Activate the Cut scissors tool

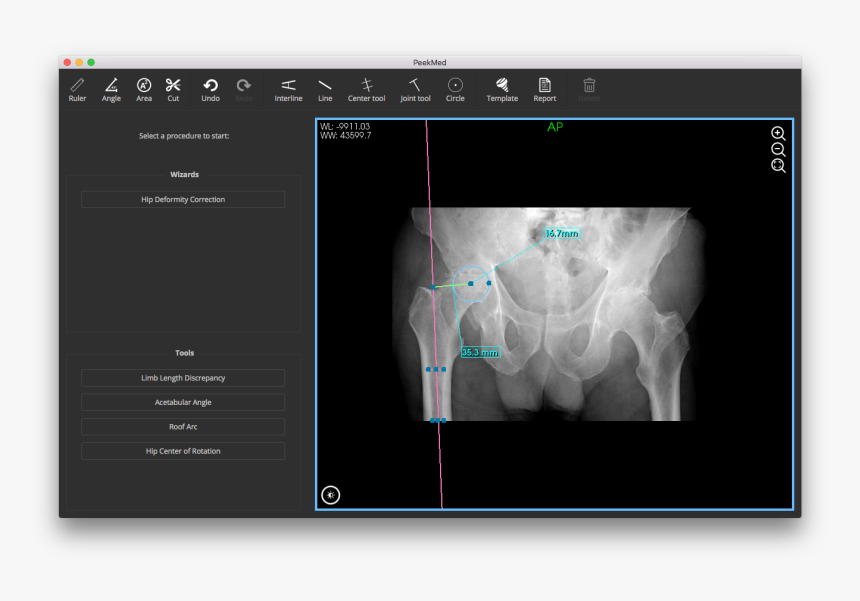point(173,90)
